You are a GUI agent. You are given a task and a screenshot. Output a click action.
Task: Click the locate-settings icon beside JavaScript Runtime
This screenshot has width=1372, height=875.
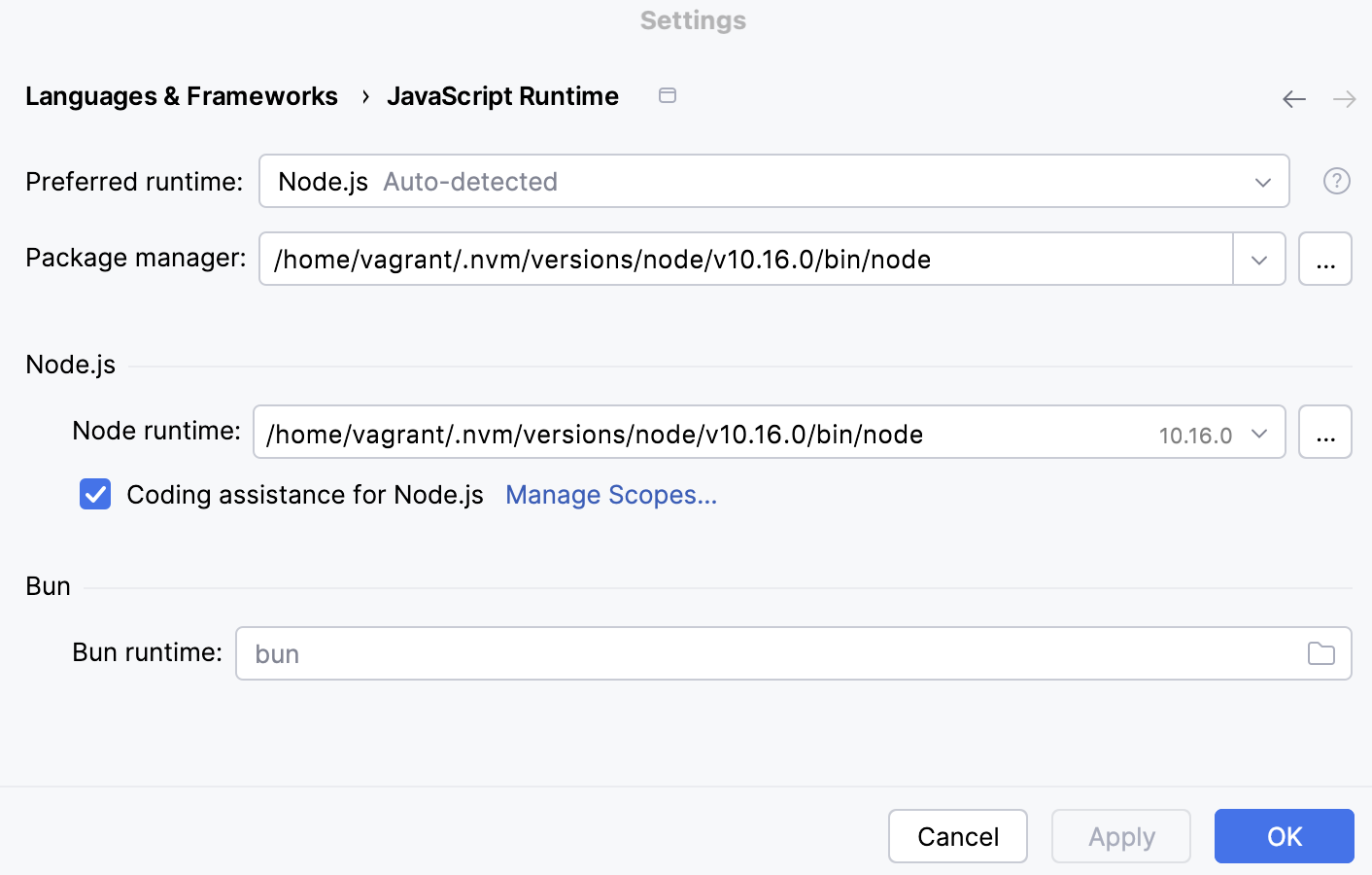coord(668,95)
